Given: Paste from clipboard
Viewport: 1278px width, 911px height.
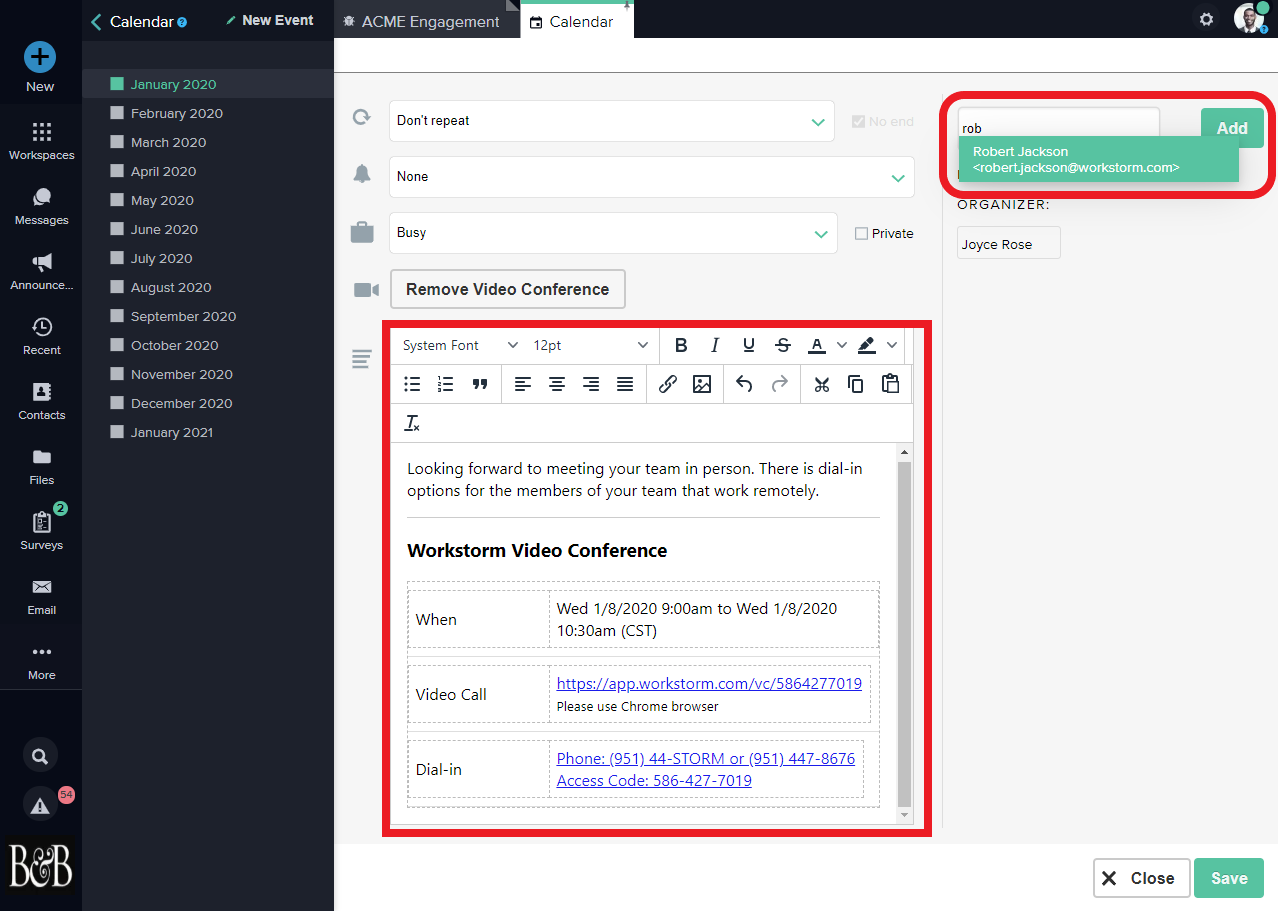Looking at the screenshot, I should tap(890, 384).
